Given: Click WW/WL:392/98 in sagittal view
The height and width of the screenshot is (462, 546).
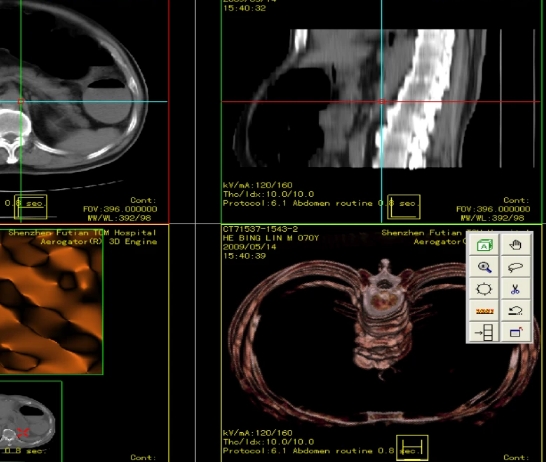Looking at the screenshot, I should pyautogui.click(x=492, y=218).
